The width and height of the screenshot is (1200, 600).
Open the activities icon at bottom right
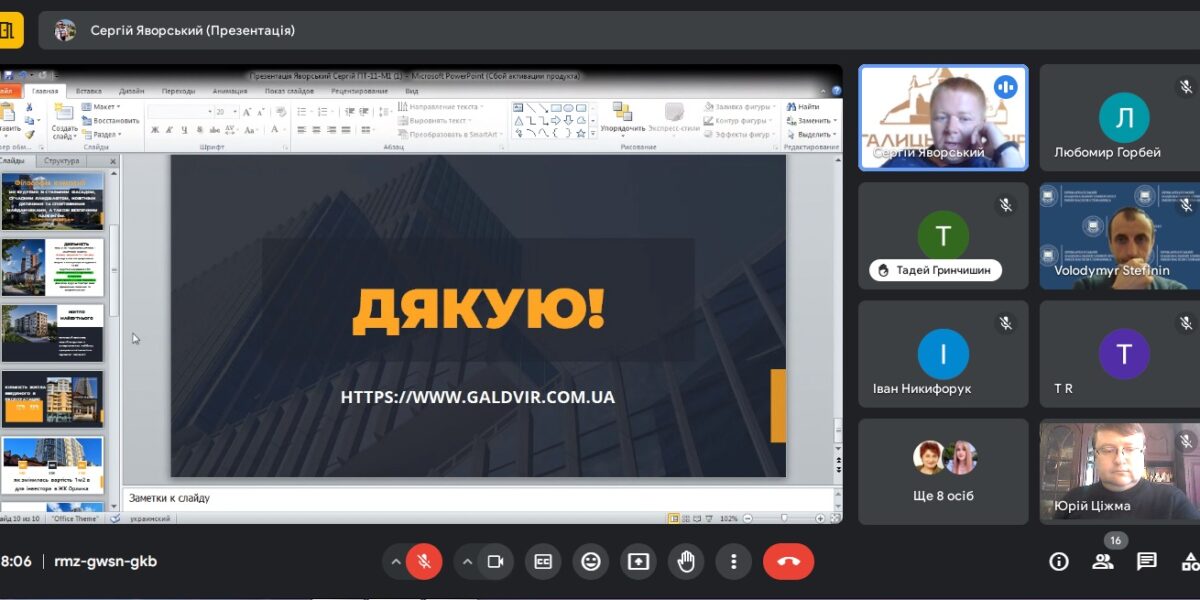tap(1189, 562)
